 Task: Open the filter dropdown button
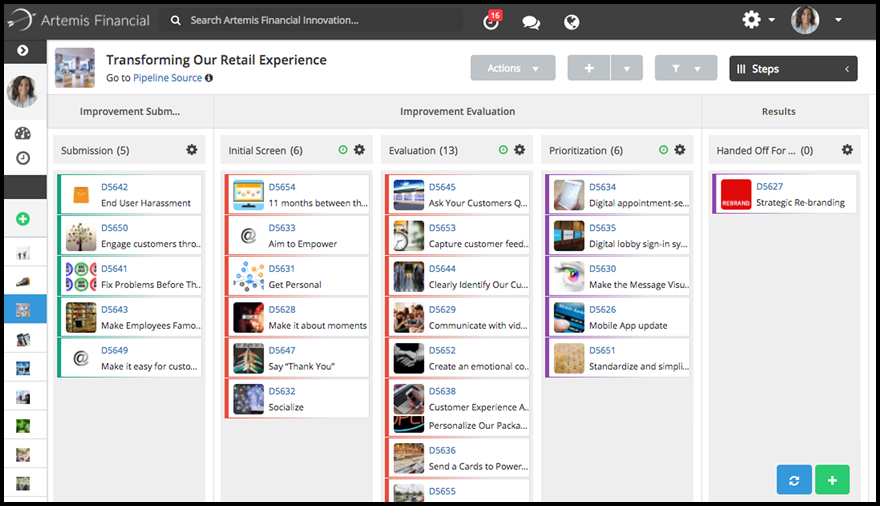coord(685,68)
